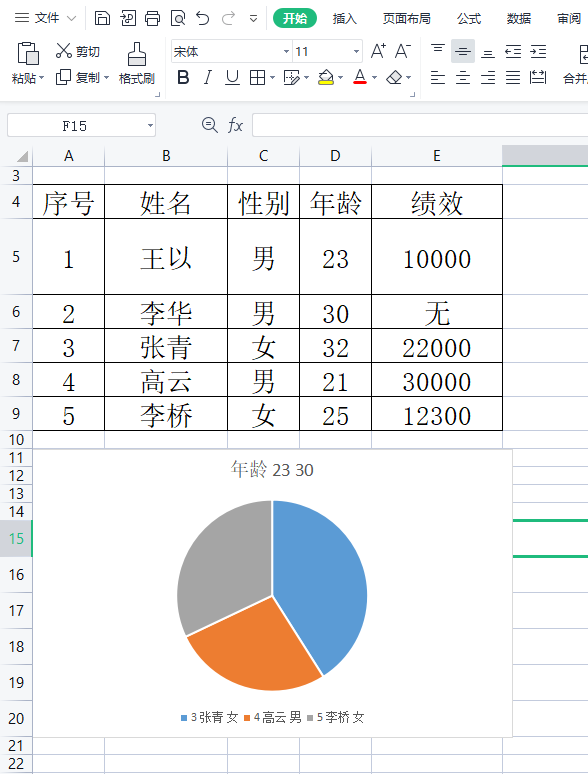The image size is (588, 774).
Task: Click the Redo arrow
Action: (x=228, y=18)
